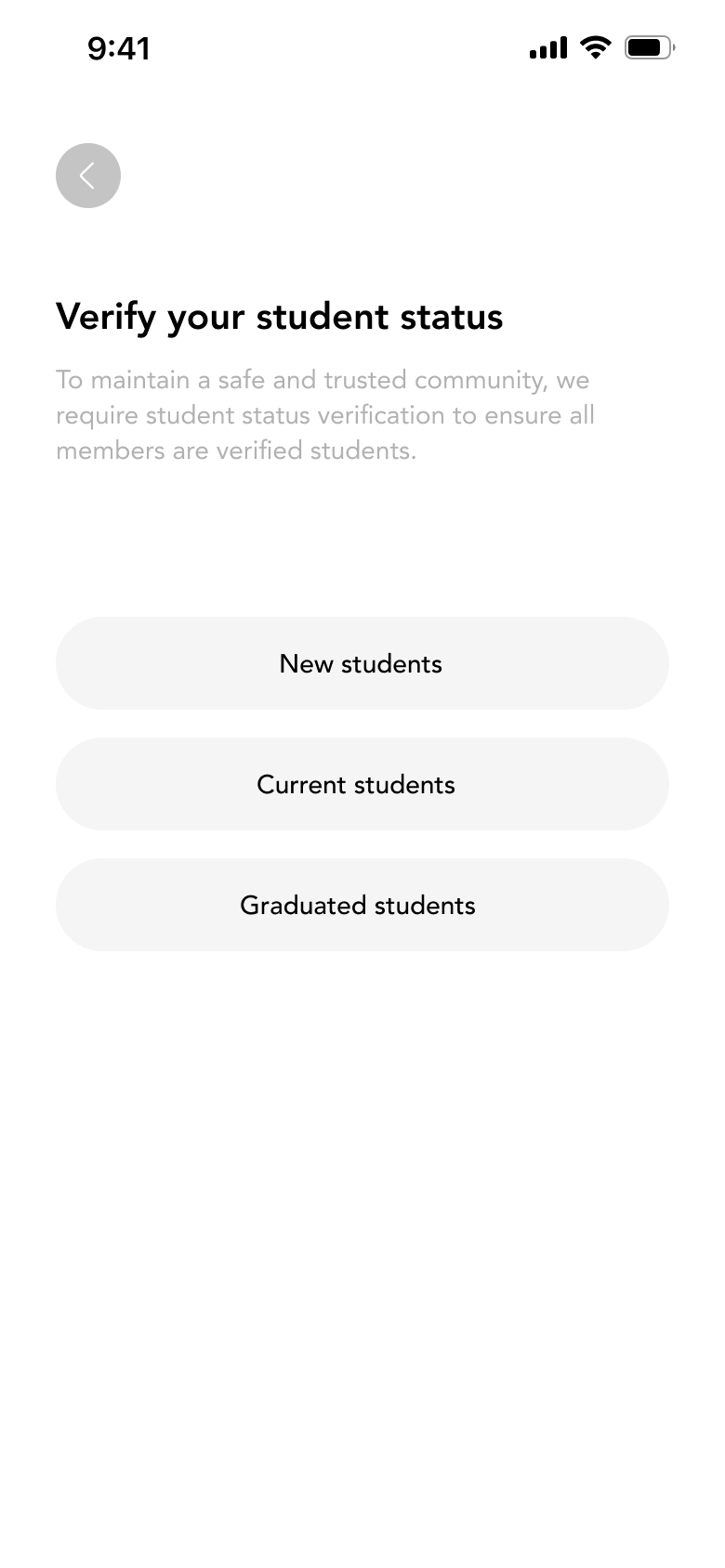Click the 'Verify your student status' heading
The width and height of the screenshot is (725, 1568).
[279, 317]
